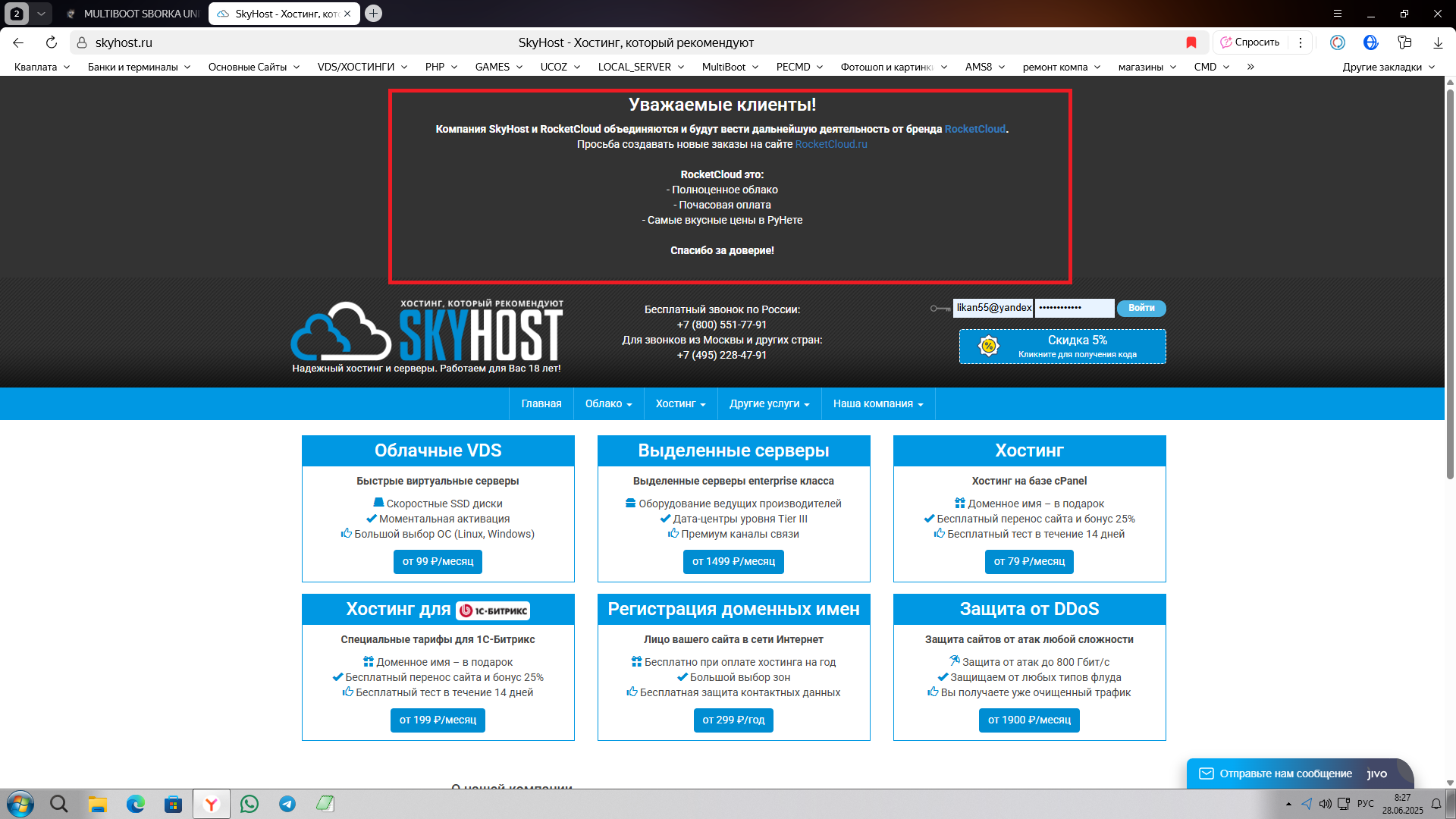The width and height of the screenshot is (1456, 819).
Task: Open downloads with the download arrow icon
Action: coord(1438,42)
